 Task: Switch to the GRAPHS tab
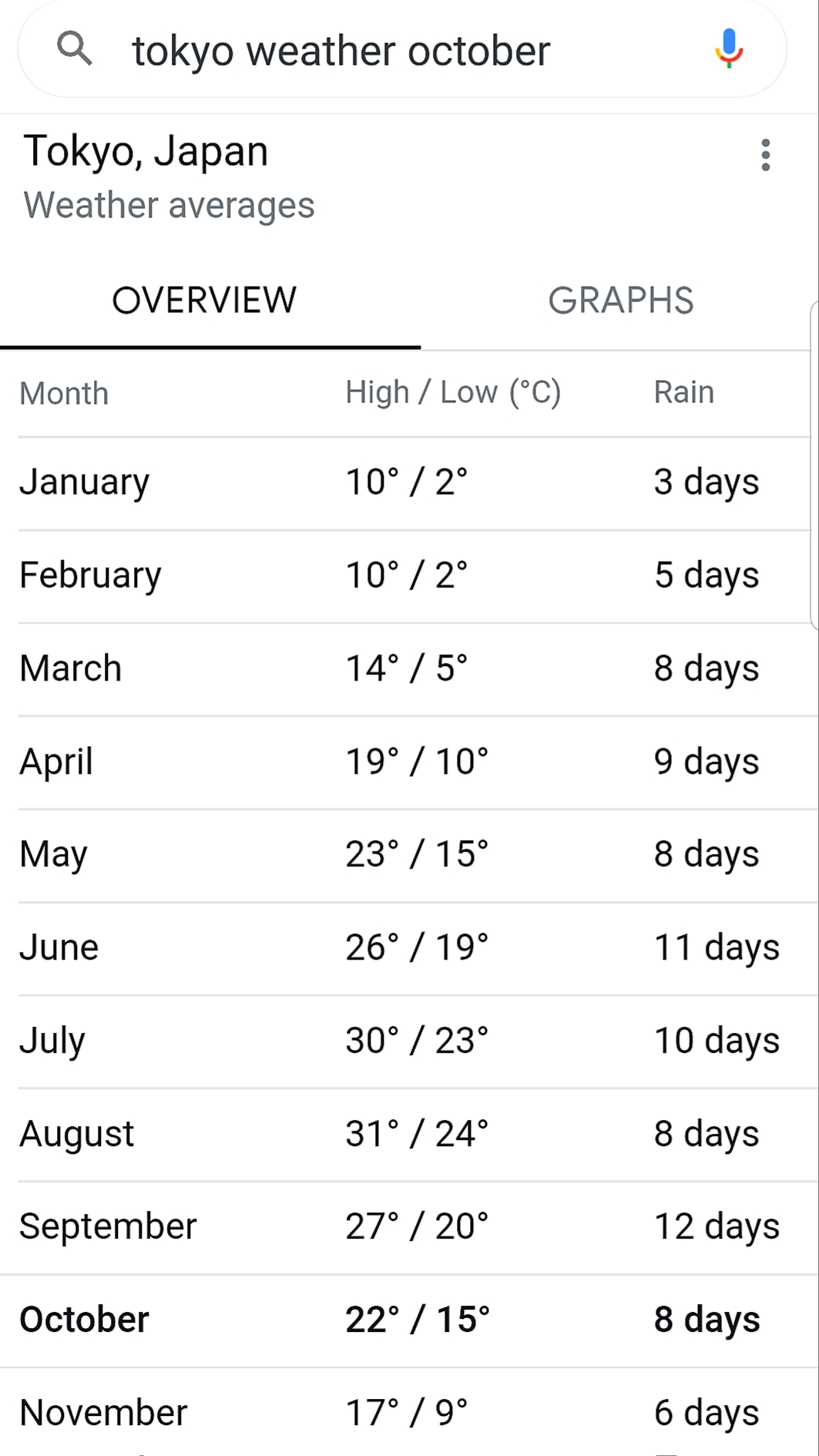[x=620, y=301]
